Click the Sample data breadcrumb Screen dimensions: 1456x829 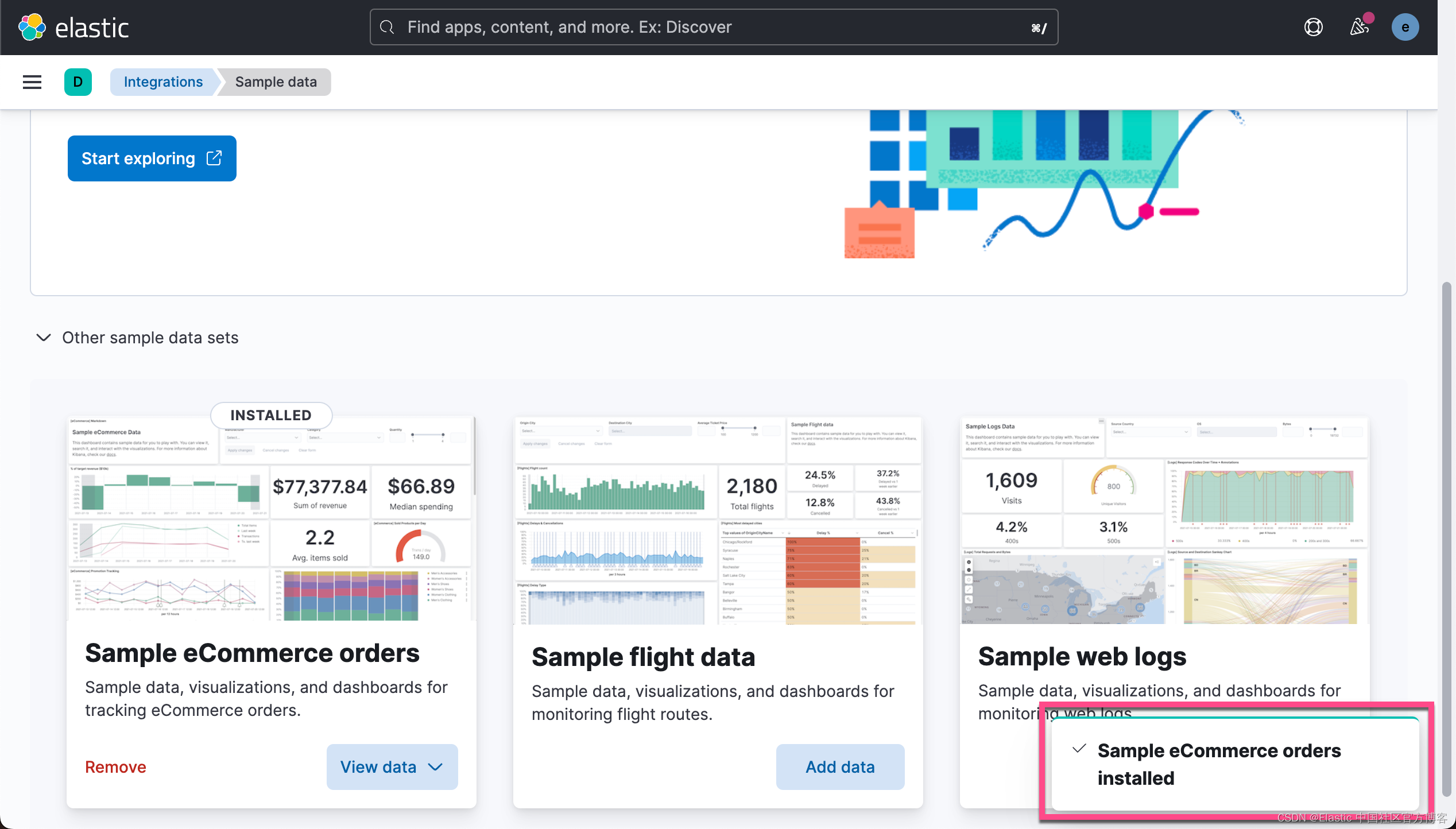tap(276, 82)
